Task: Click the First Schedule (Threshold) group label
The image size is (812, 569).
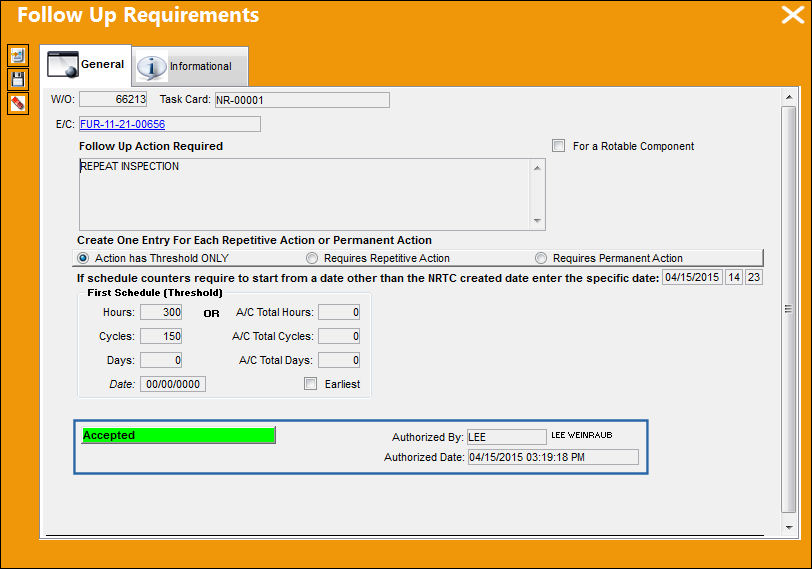Action: (x=155, y=293)
